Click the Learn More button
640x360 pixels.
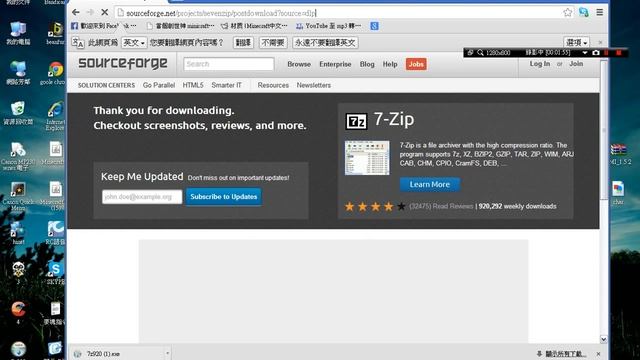pyautogui.click(x=430, y=184)
